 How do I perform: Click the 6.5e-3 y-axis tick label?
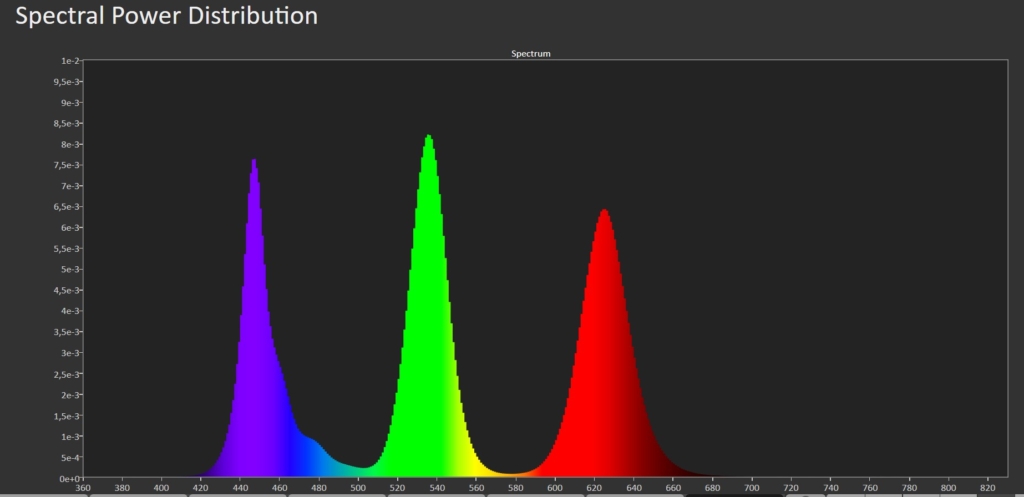(x=68, y=207)
